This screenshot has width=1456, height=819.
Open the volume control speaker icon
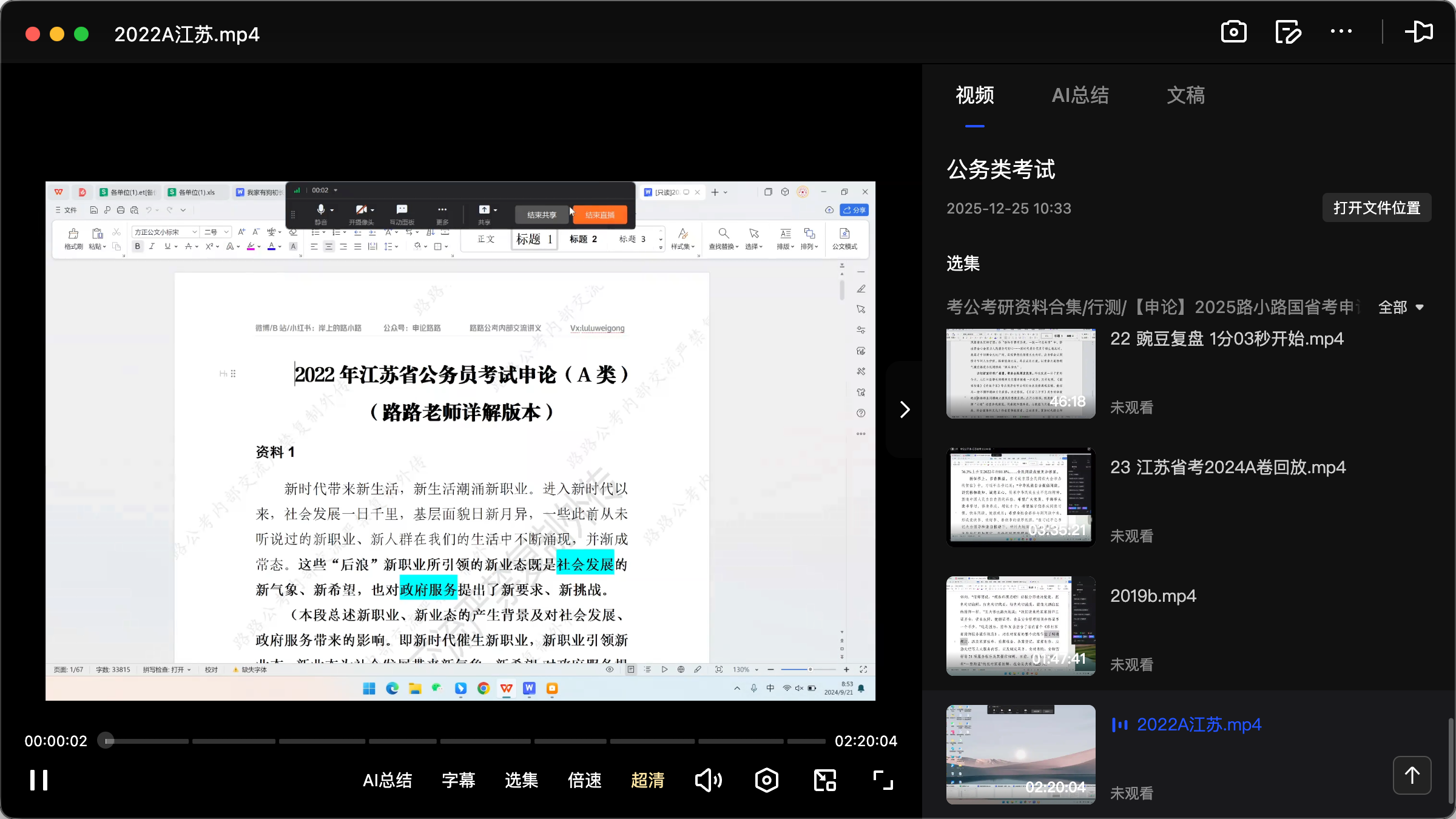709,780
